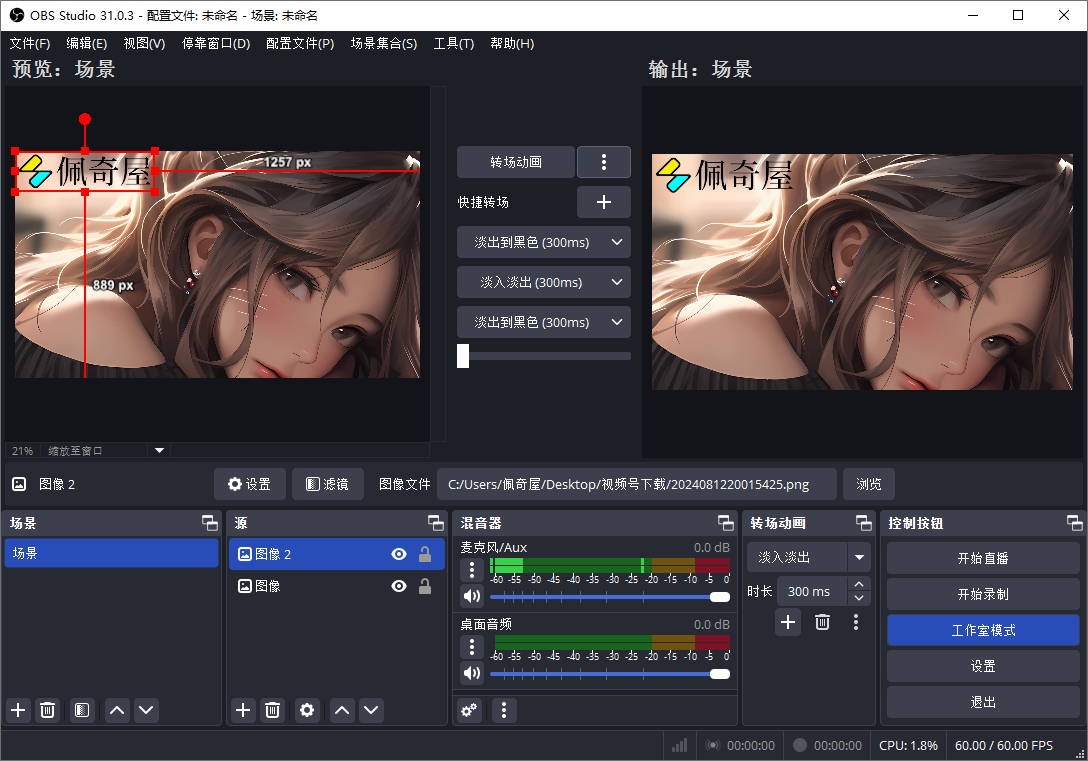The width and height of the screenshot is (1088, 761).
Task: Select the 场景 item in scenes list
Action: tap(111, 553)
